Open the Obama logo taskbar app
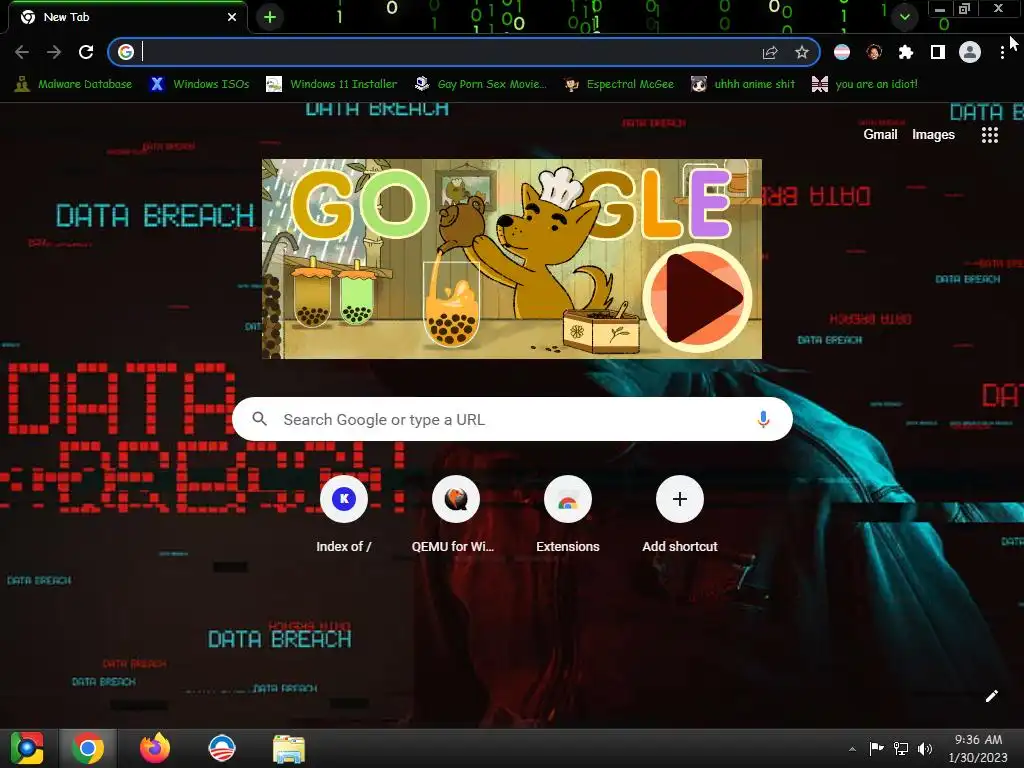 (221, 748)
